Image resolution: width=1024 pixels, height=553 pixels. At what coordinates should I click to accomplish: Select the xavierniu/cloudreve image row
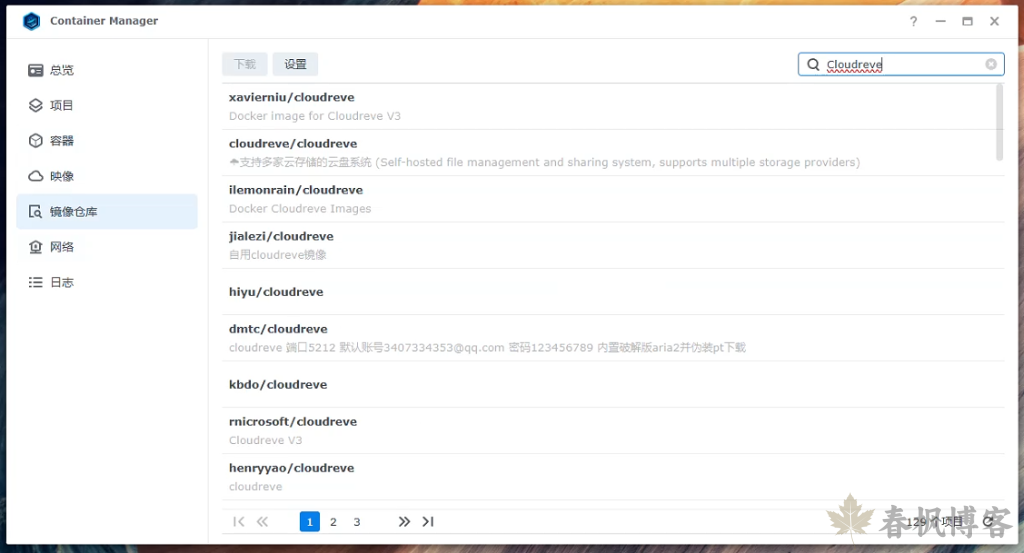point(613,106)
